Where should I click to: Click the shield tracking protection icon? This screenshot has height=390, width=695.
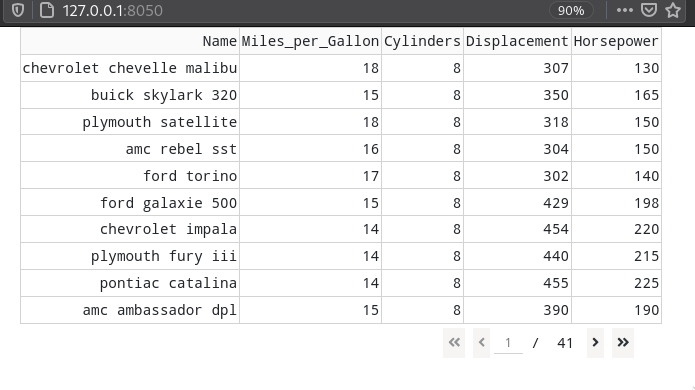click(18, 10)
